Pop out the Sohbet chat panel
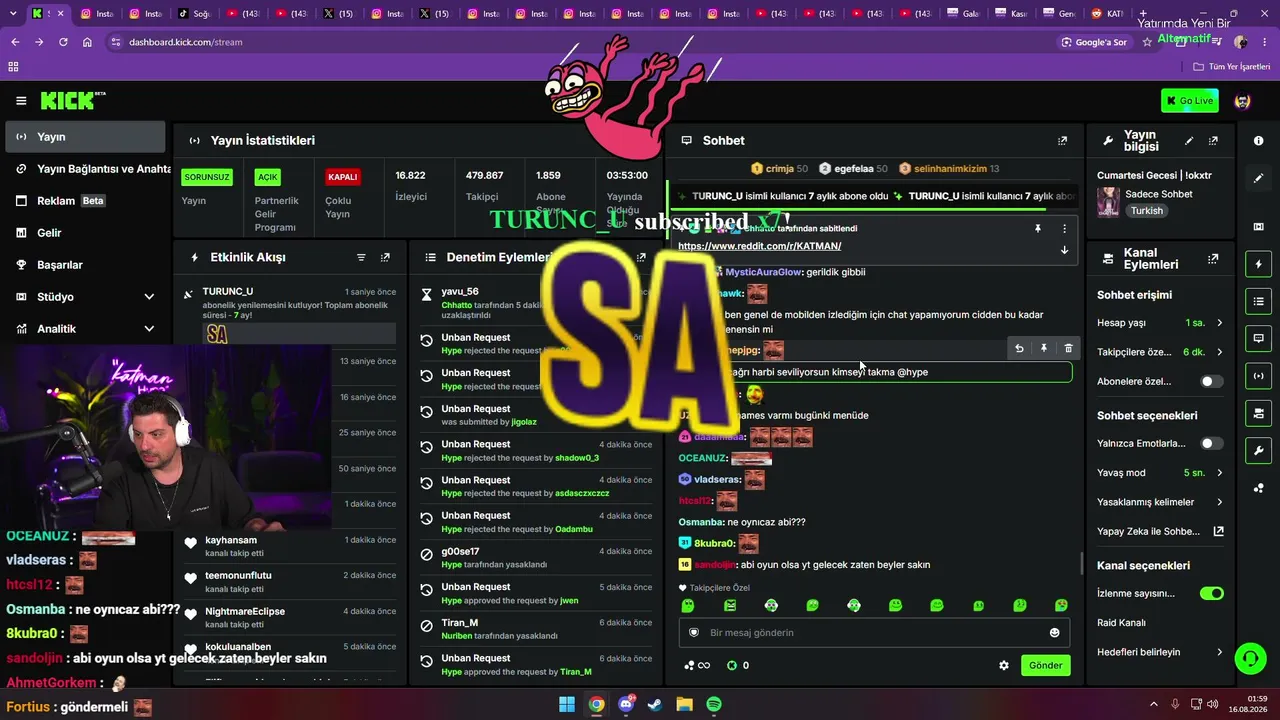Screen dimensions: 1280x720 (1062, 141)
